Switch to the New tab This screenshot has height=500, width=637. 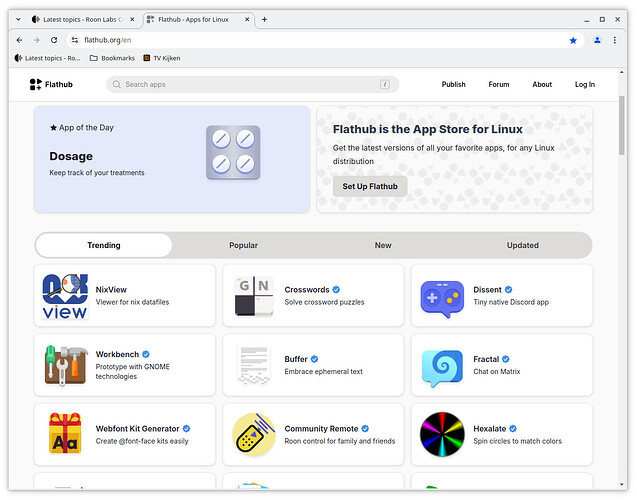[383, 245]
